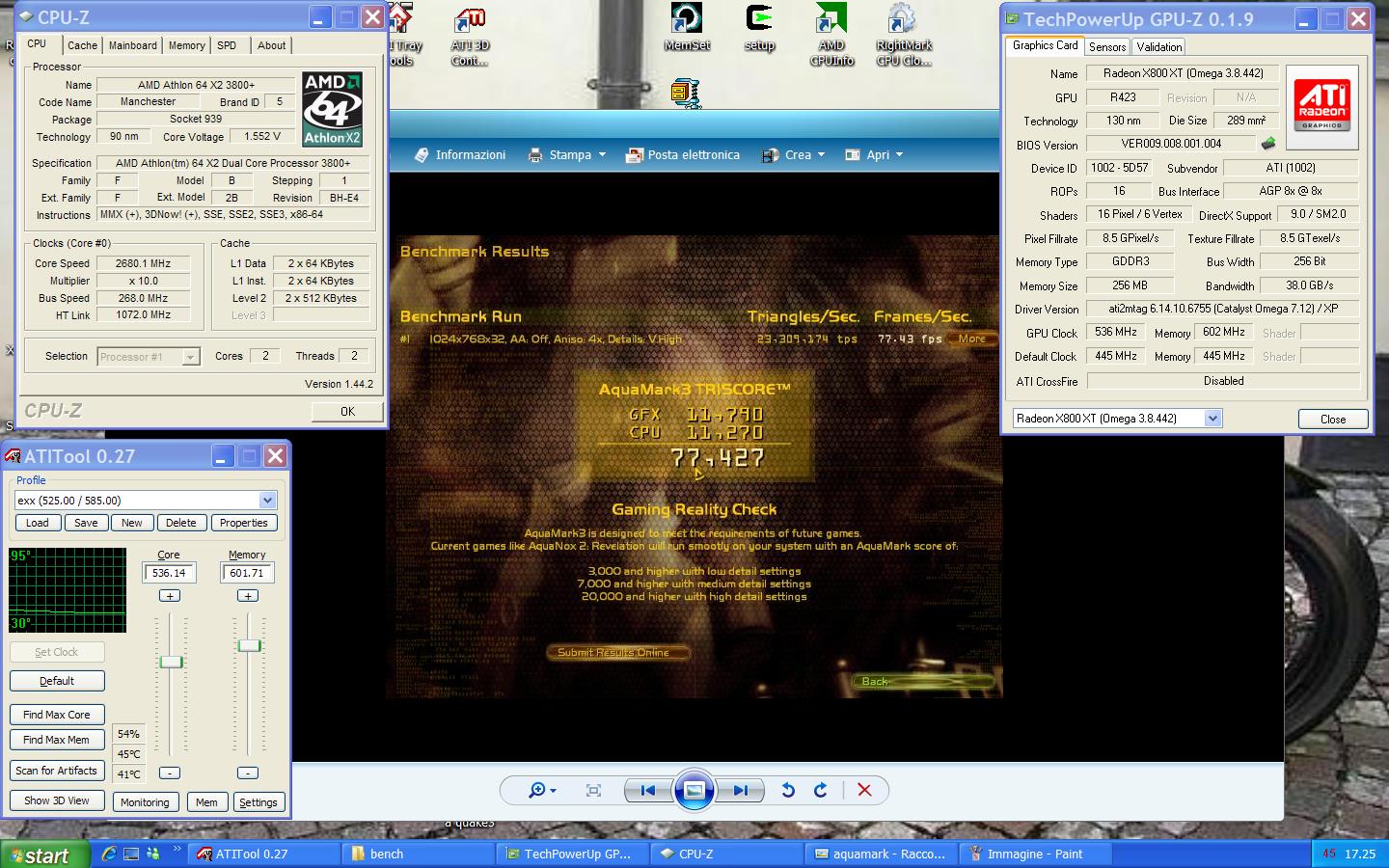Open the Apri dropdown menu
This screenshot has height=868, width=1389.
pos(900,155)
